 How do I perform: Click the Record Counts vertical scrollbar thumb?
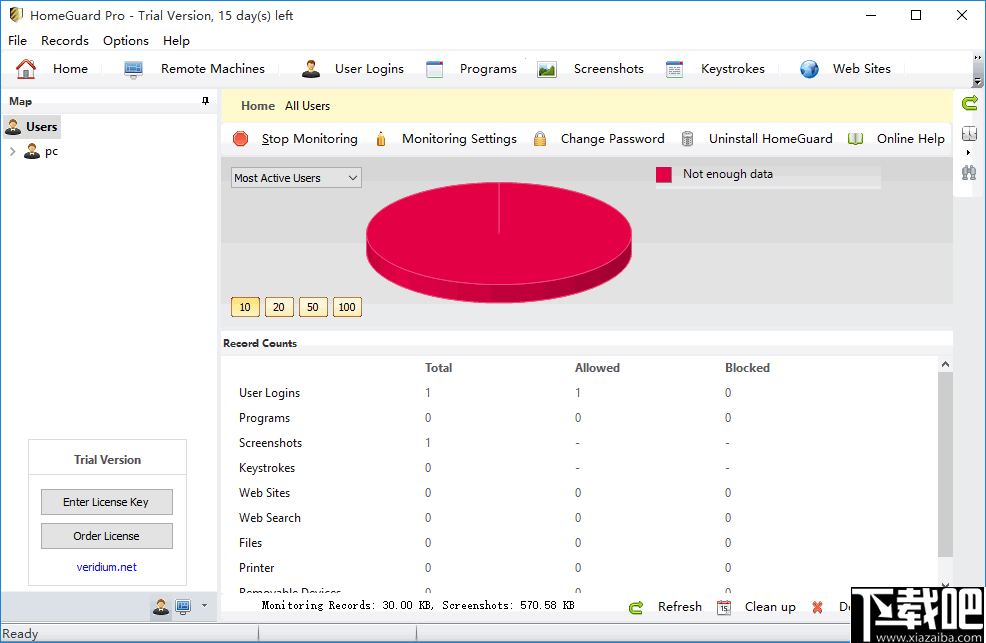pos(945,464)
